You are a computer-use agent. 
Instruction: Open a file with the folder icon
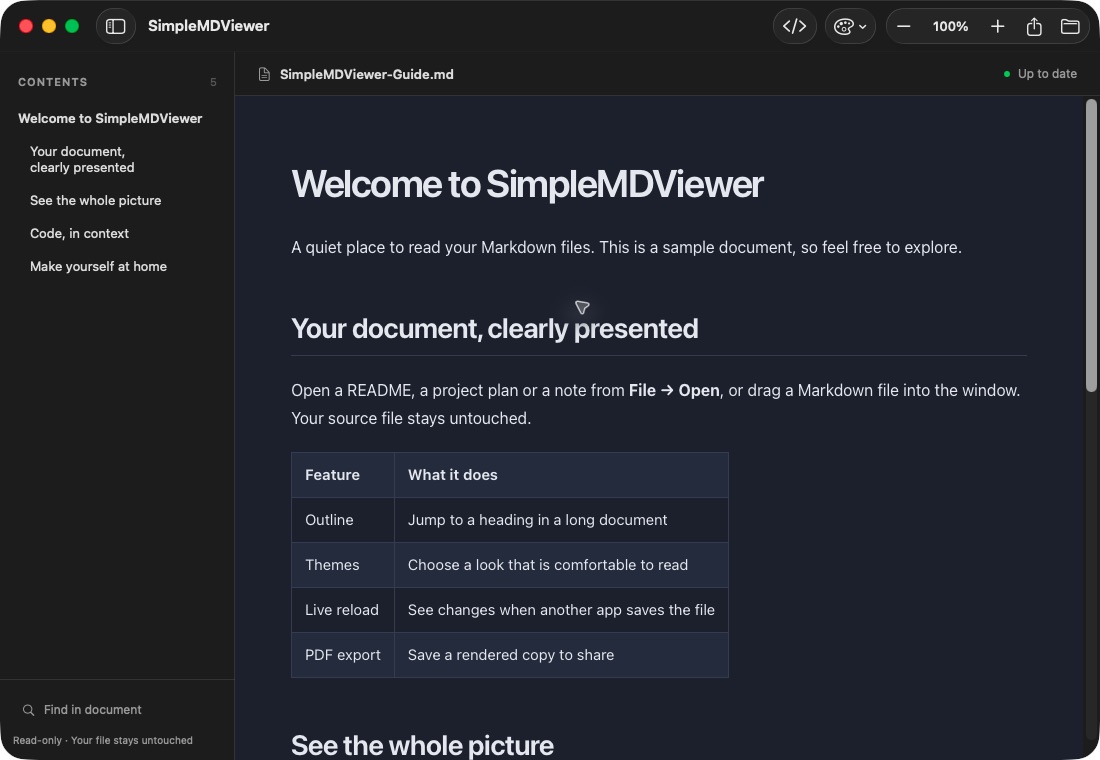tap(1069, 27)
